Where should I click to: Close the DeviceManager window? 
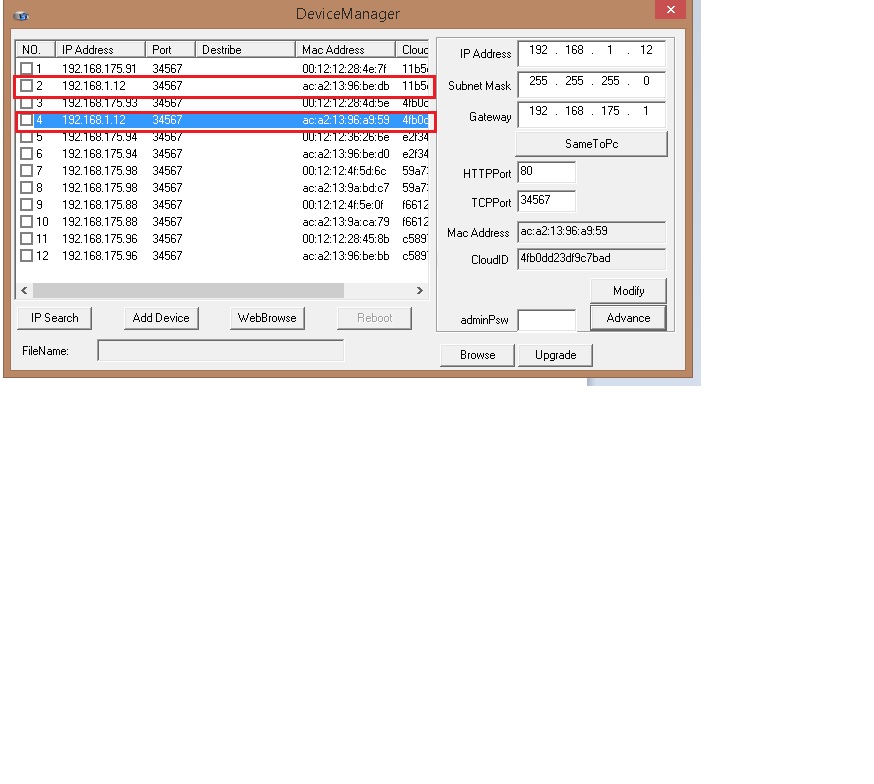tap(670, 10)
